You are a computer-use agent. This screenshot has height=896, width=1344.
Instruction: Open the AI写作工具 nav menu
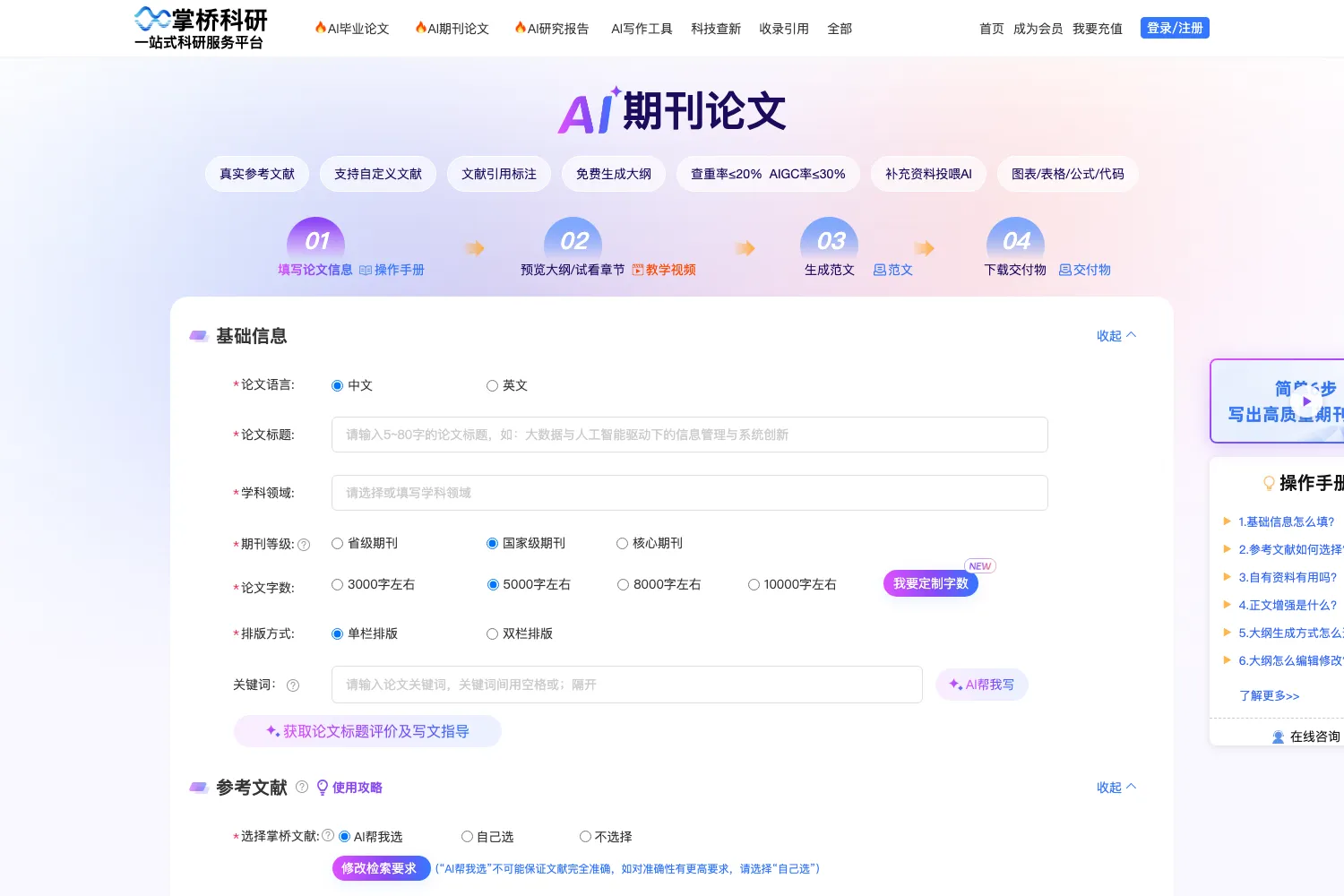point(642,29)
